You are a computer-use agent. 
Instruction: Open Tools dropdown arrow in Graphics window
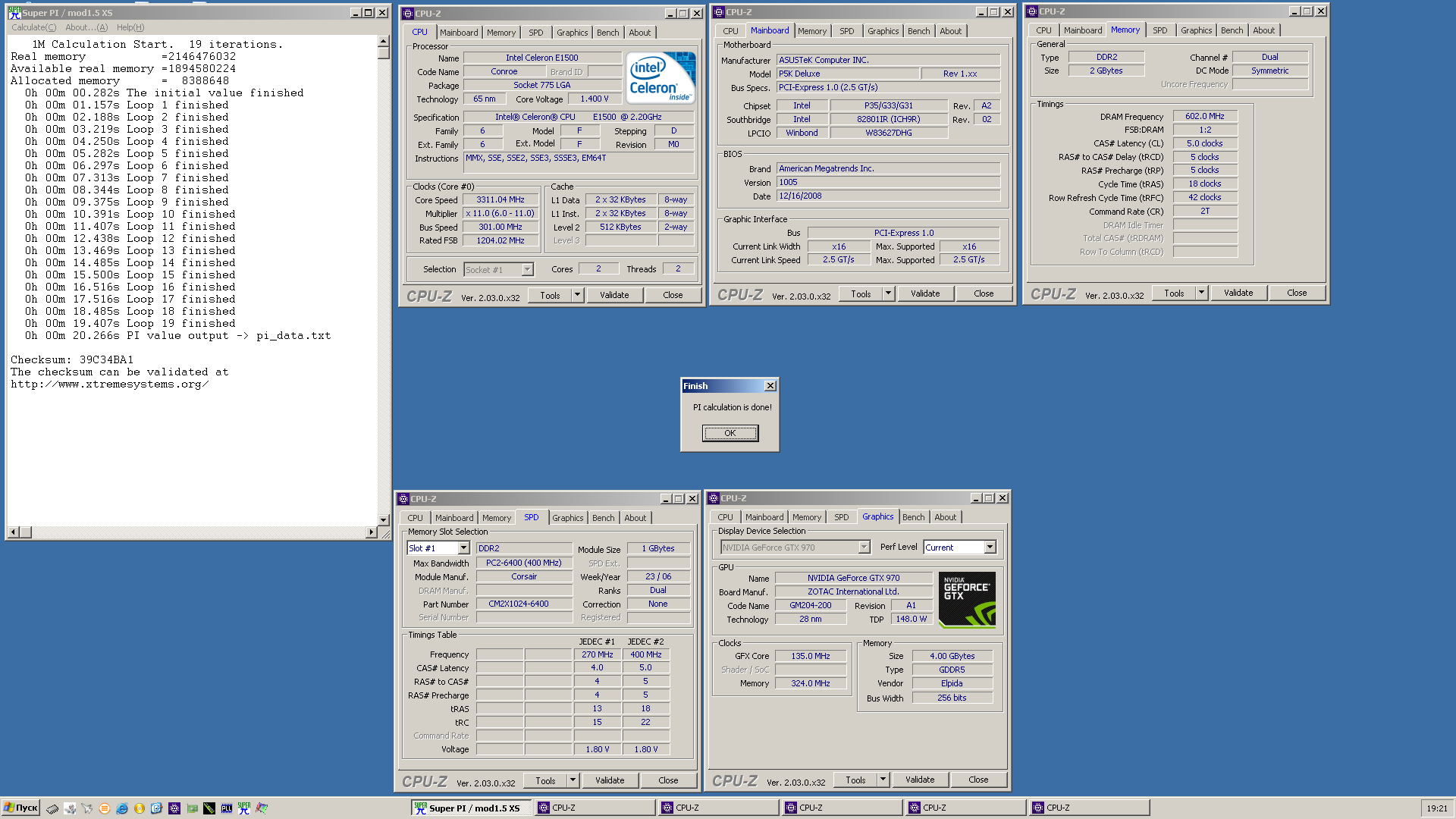[x=883, y=780]
